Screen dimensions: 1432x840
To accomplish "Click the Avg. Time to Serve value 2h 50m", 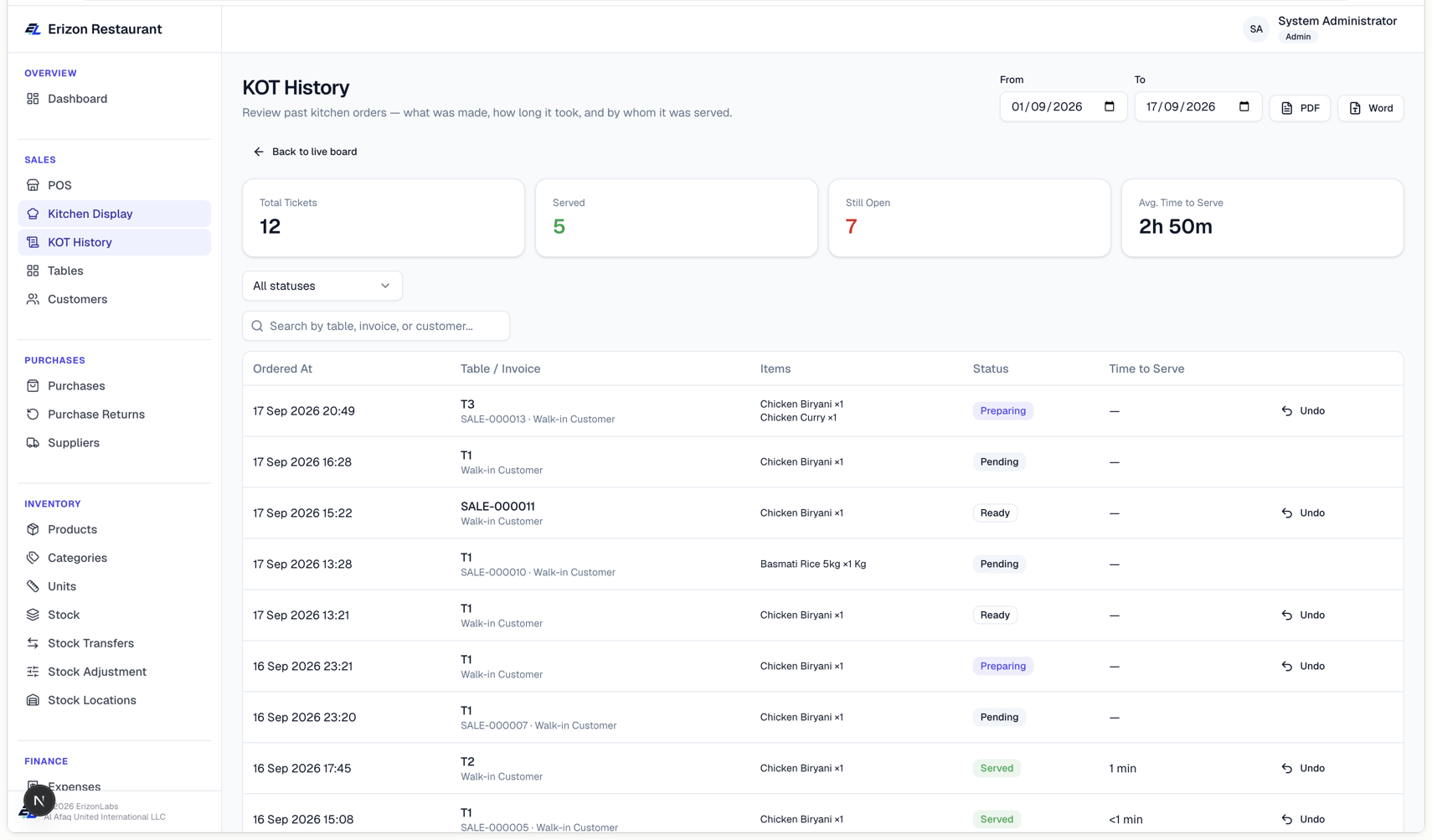I will coord(1175,226).
